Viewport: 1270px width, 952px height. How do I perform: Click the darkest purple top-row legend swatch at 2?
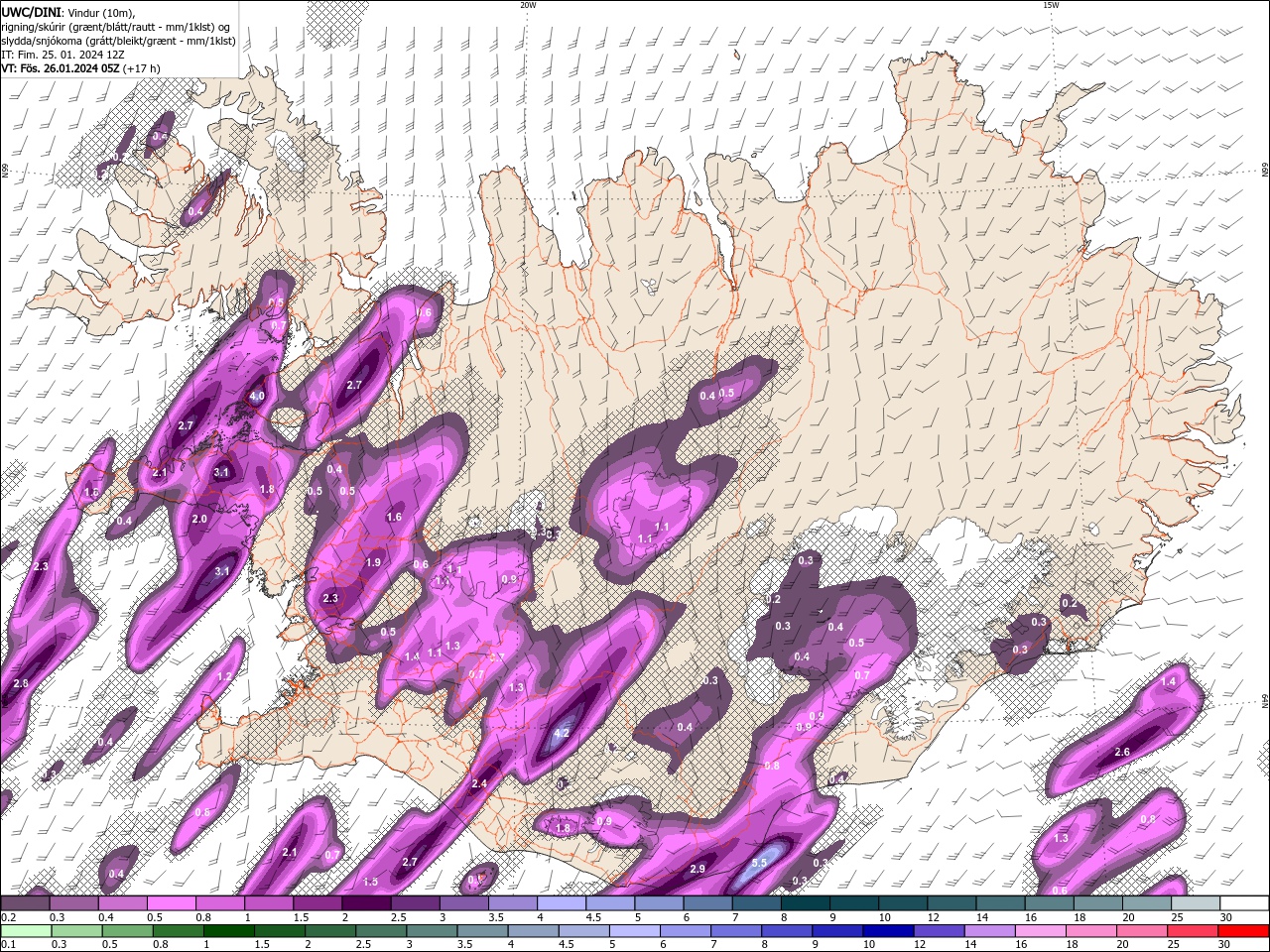(x=365, y=903)
